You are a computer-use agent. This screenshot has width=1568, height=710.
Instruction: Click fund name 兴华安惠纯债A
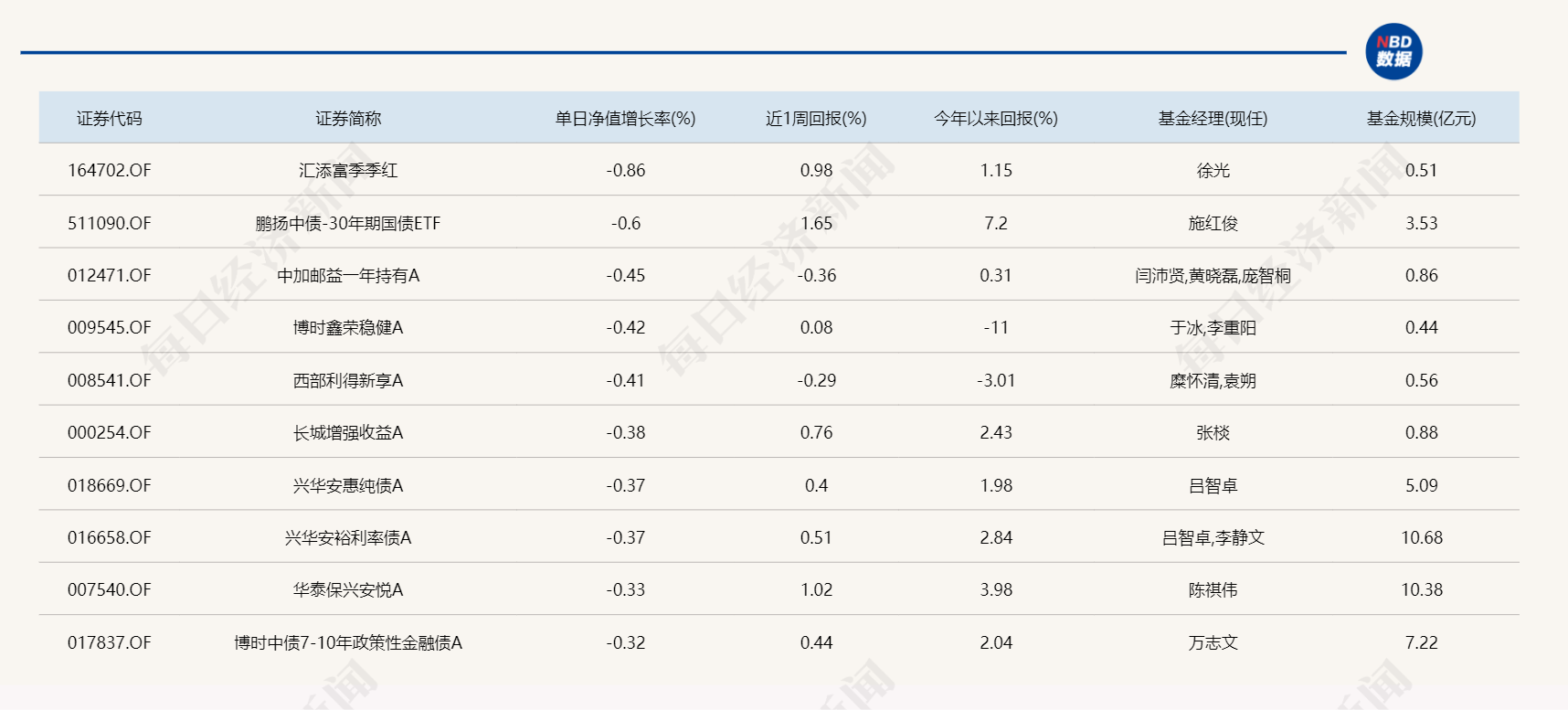point(348,485)
